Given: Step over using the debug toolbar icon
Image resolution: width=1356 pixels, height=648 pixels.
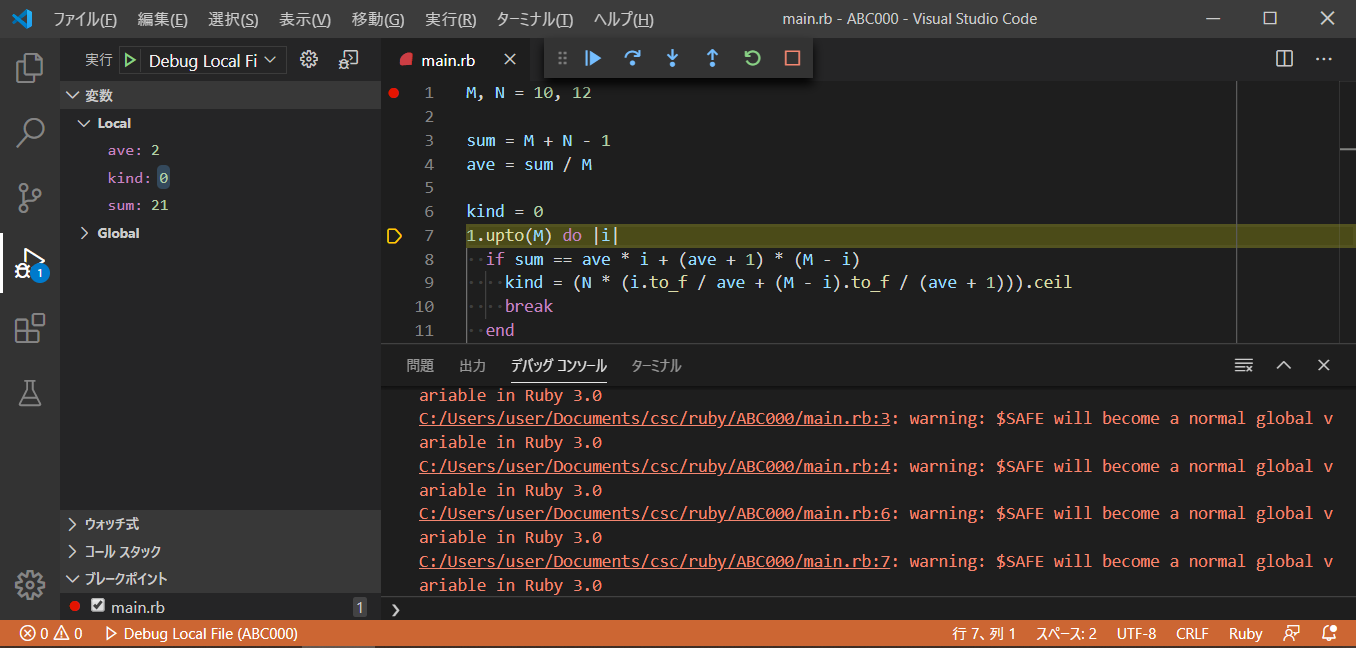Looking at the screenshot, I should pos(632,58).
